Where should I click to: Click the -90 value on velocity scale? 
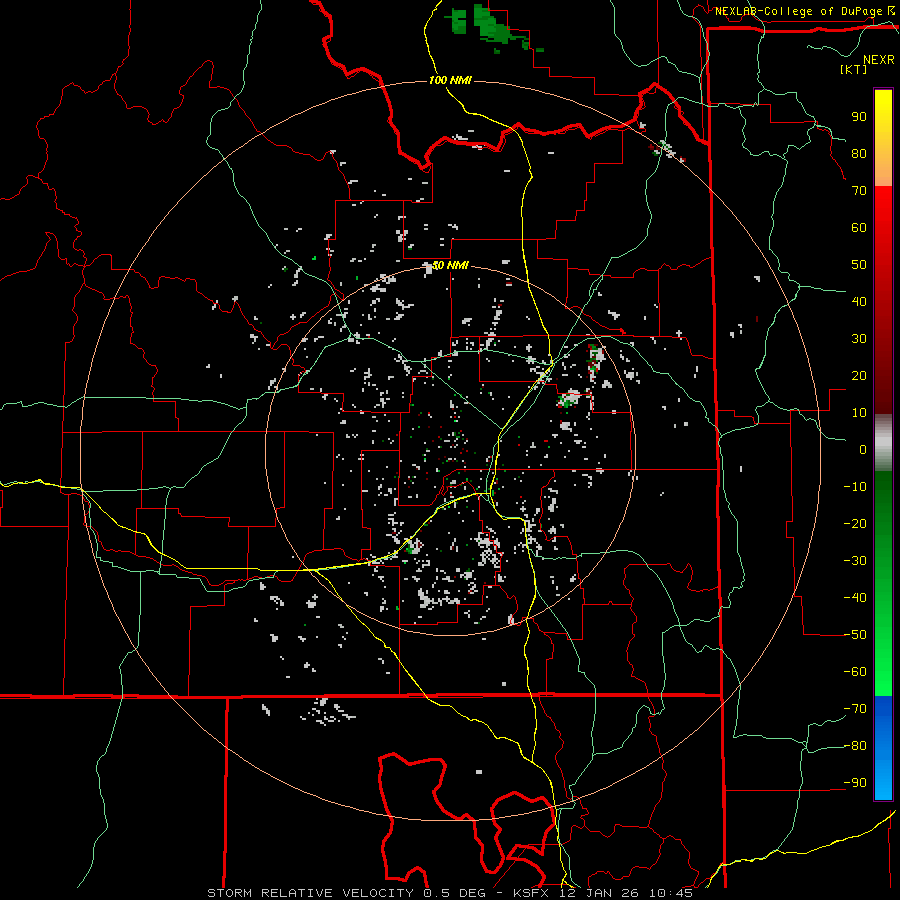(x=855, y=783)
